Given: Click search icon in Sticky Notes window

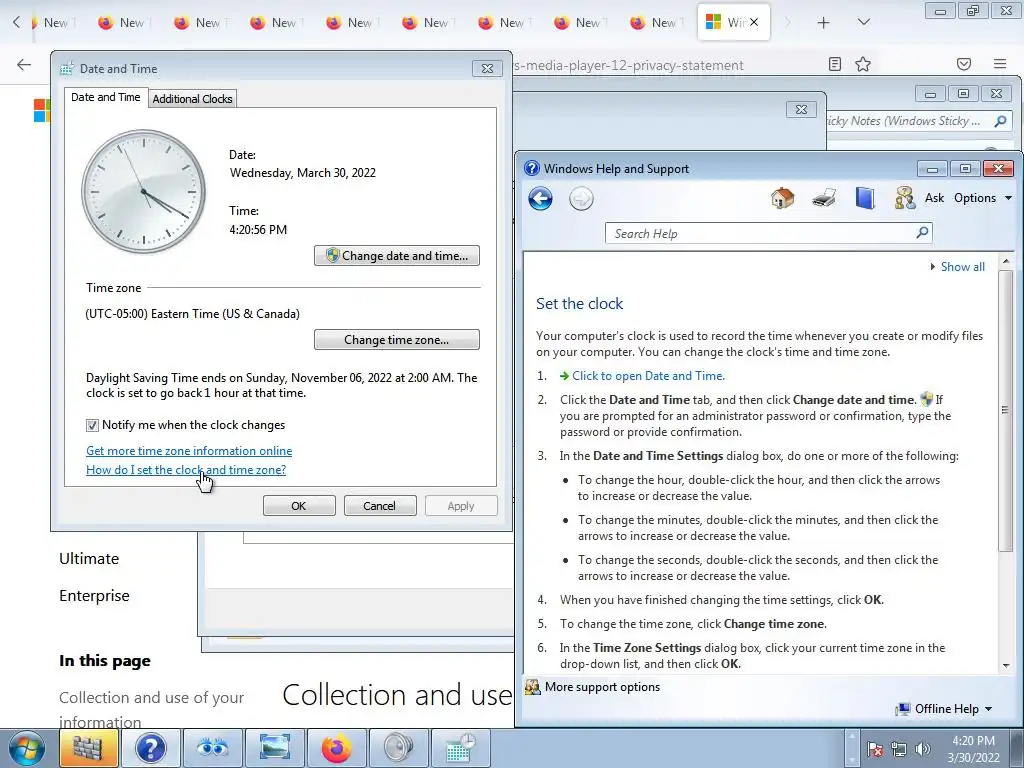Looking at the screenshot, I should 1000,121.
